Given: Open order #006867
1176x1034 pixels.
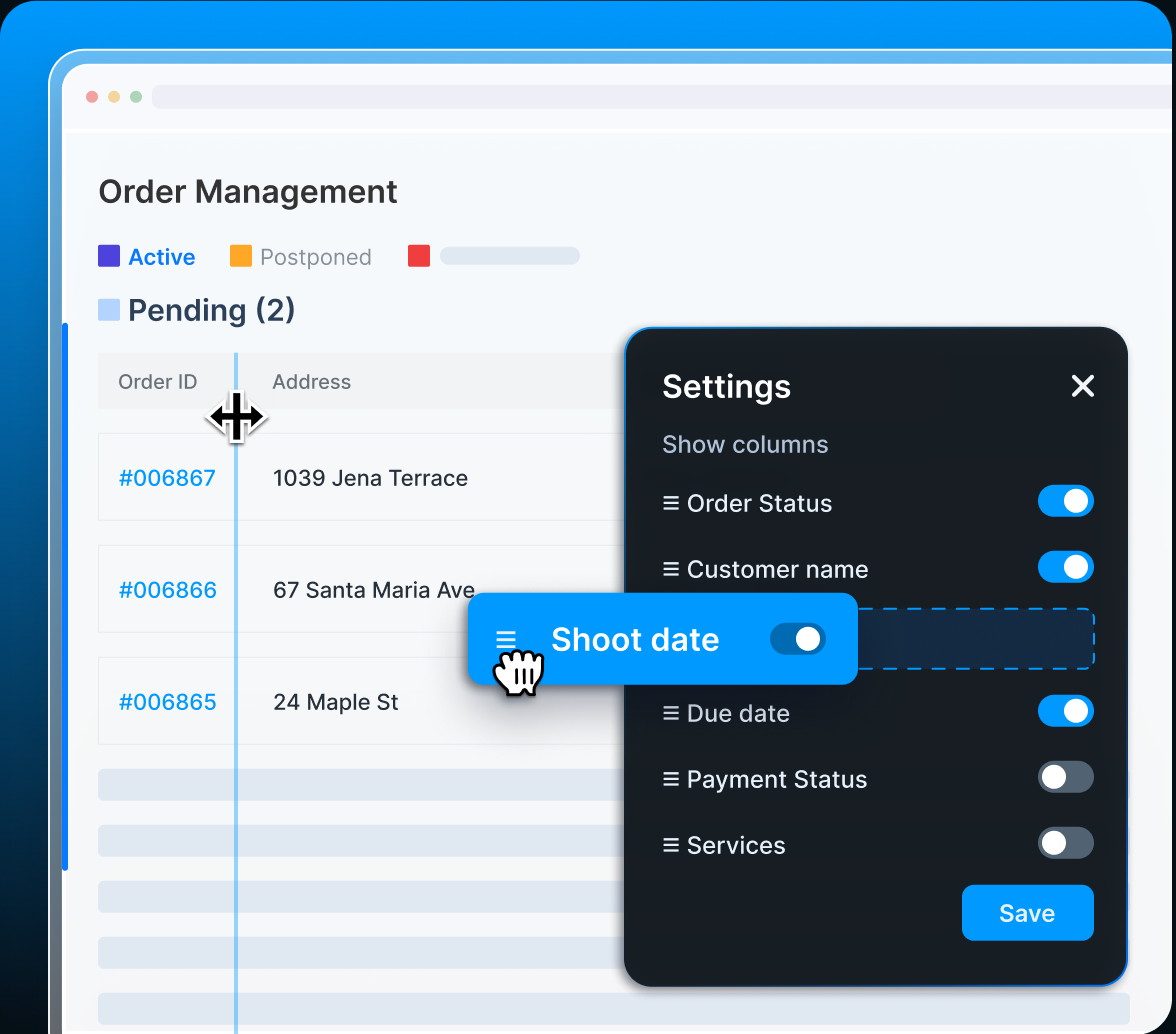Looking at the screenshot, I should (167, 478).
